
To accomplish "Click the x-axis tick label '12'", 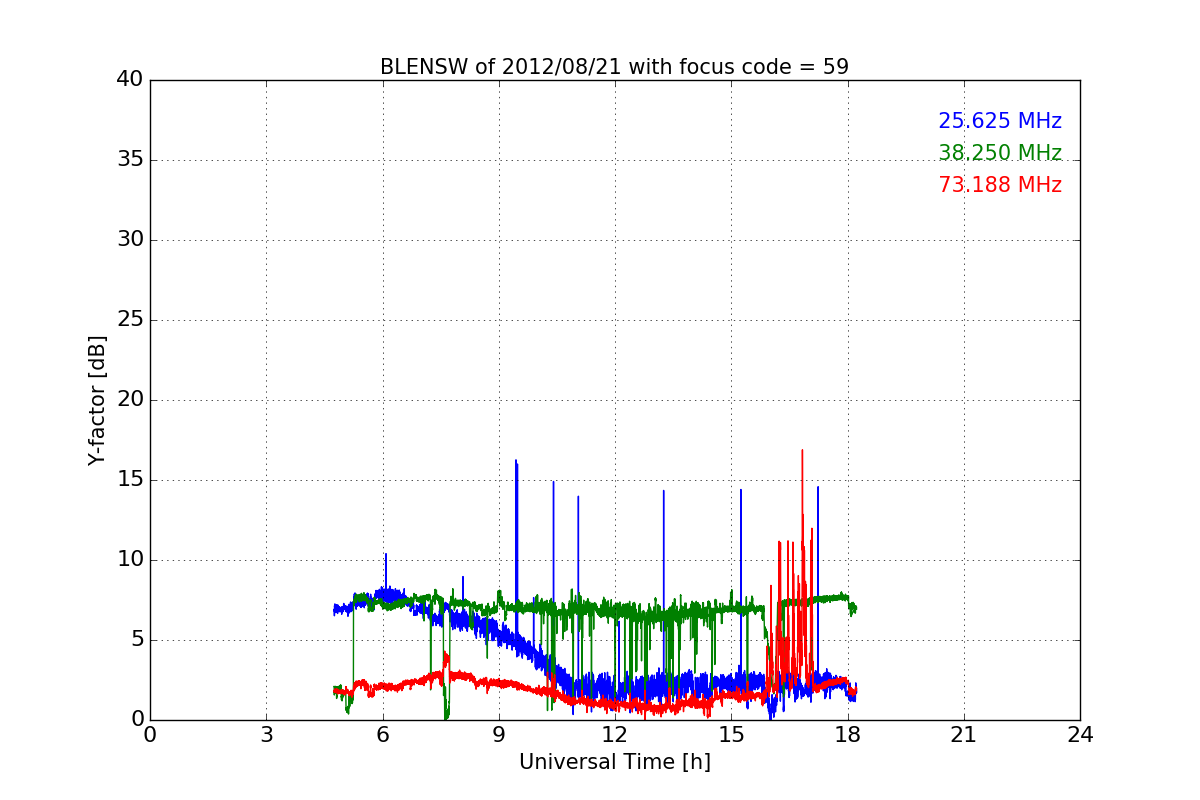I will [615, 735].
